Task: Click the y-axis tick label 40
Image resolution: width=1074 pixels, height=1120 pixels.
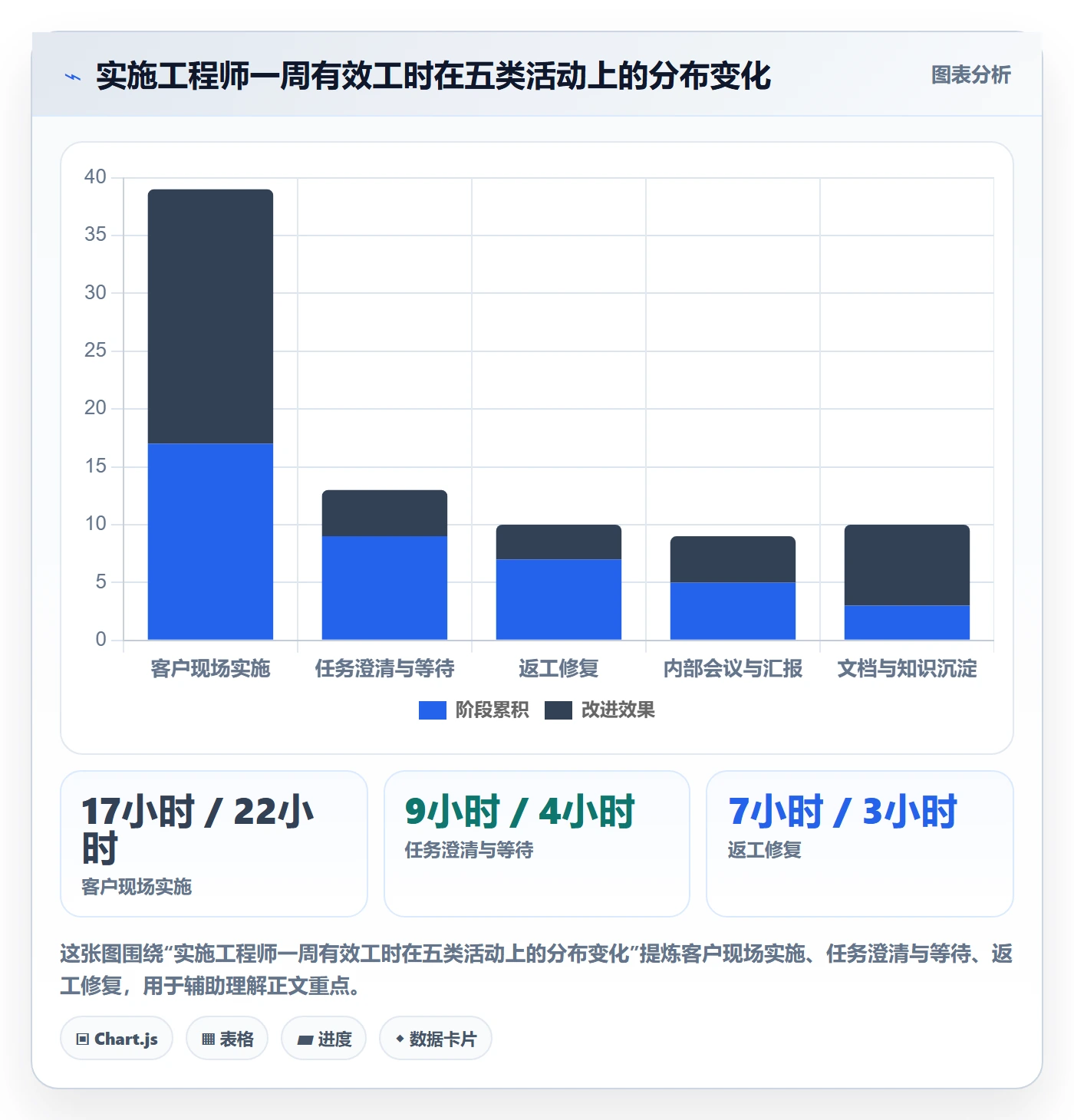Action: (95, 176)
